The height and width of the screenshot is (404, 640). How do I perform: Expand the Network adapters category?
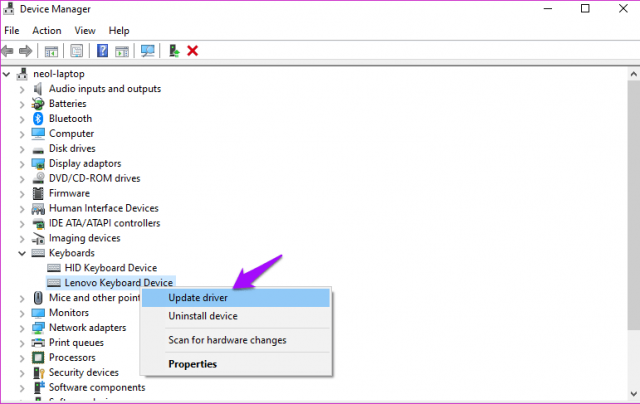pyautogui.click(x=22, y=328)
